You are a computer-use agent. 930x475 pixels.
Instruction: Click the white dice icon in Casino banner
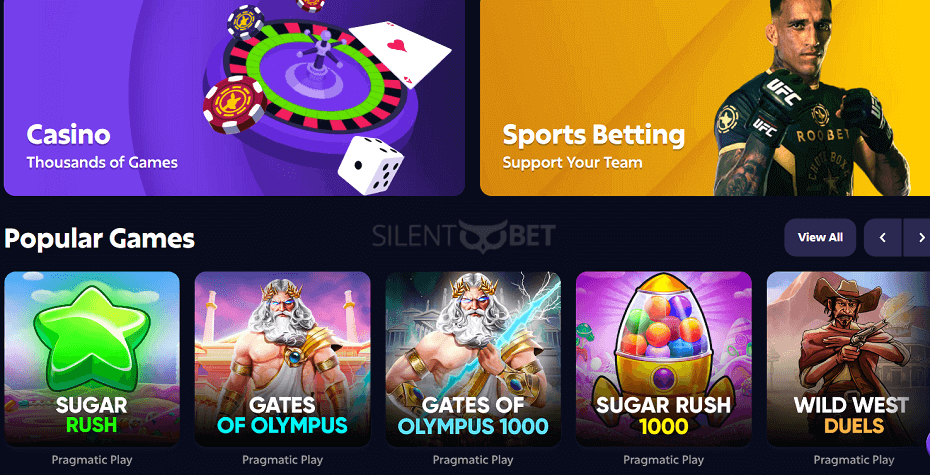371,165
